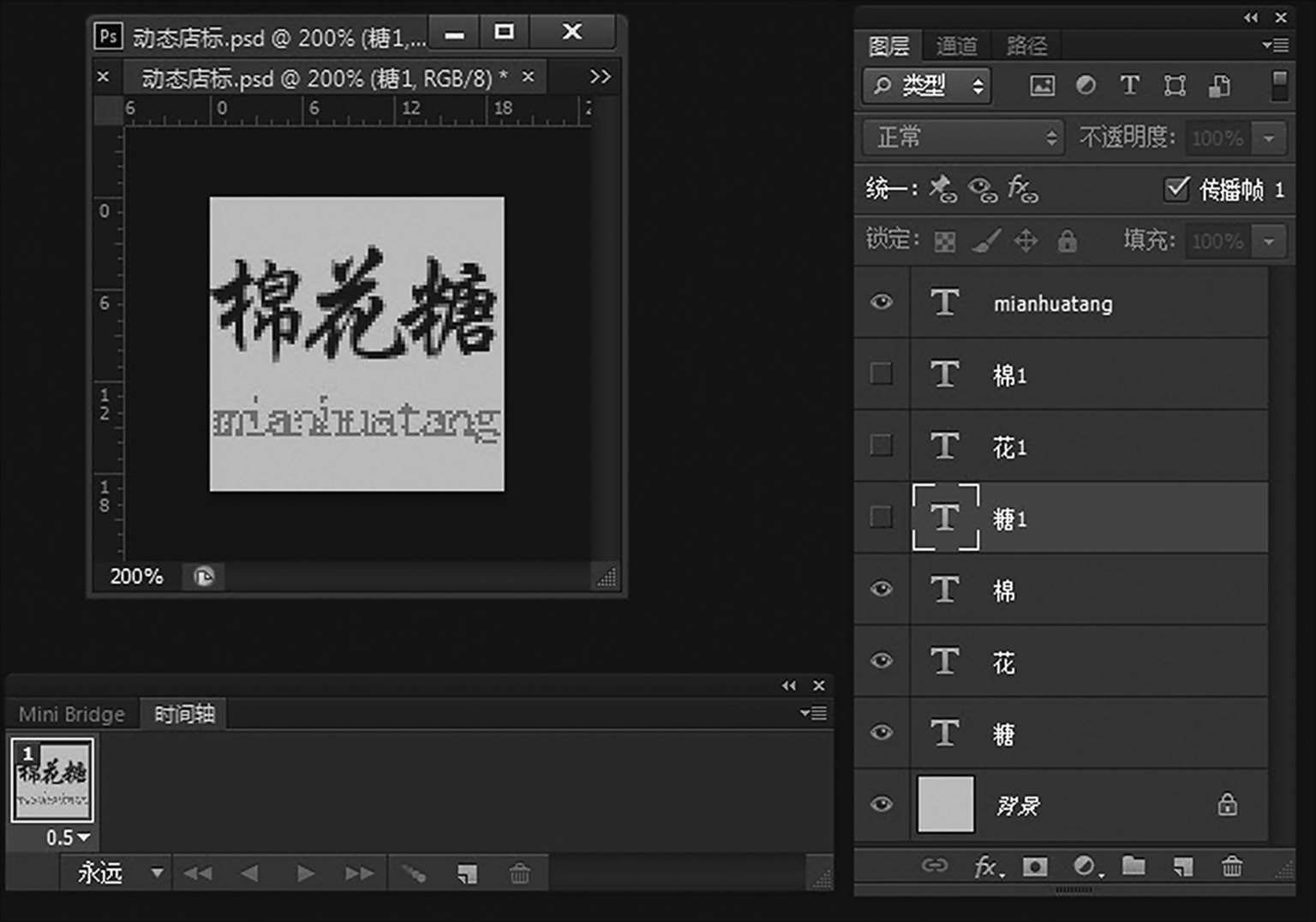This screenshot has width=1316, height=922.
Task: Add a layer mask
Action: [1035, 866]
